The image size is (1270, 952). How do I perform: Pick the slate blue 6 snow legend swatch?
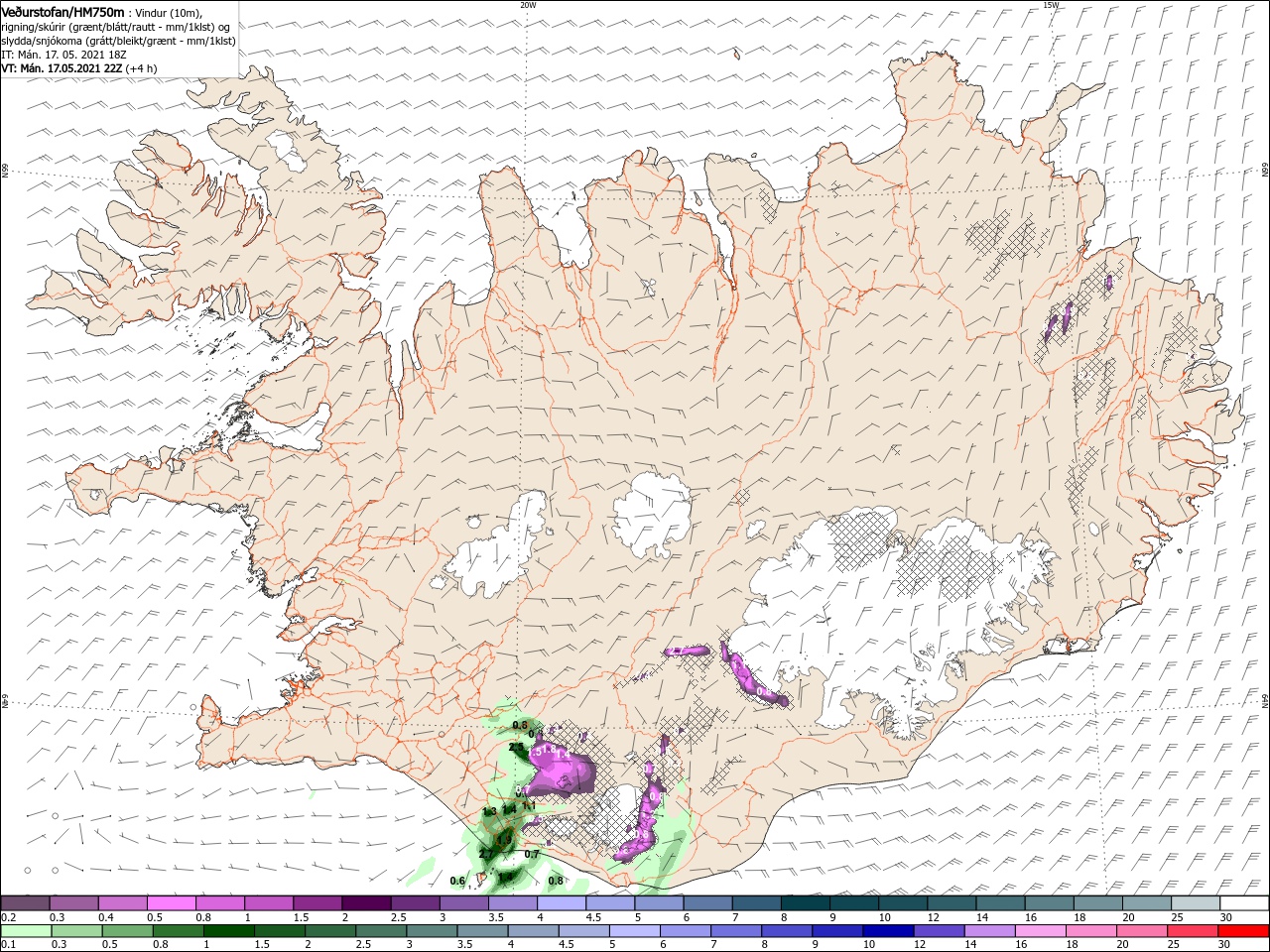[706, 902]
